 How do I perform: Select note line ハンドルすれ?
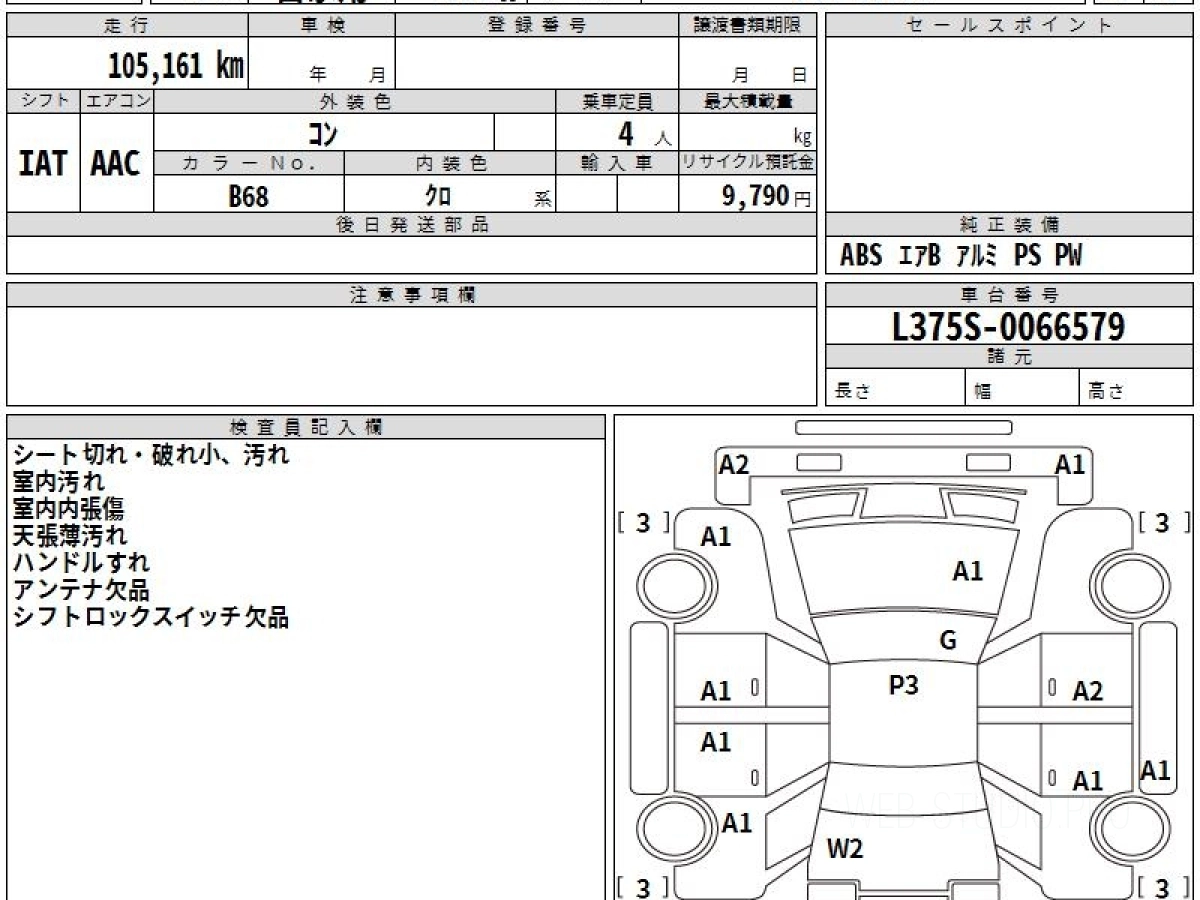click(81, 563)
